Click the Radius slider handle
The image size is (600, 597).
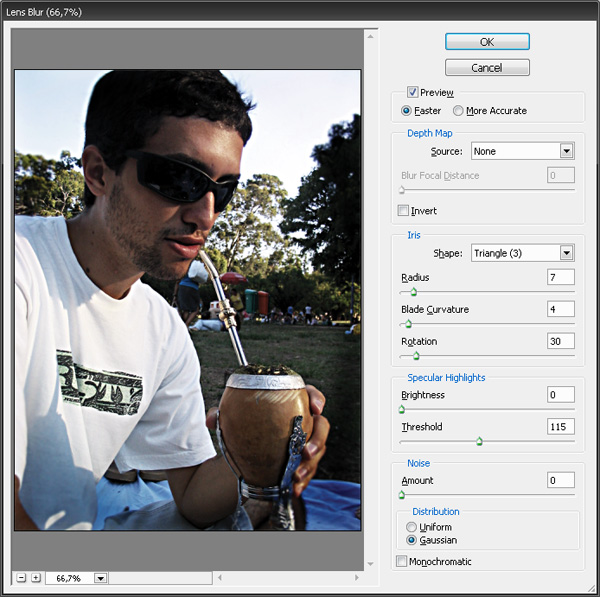coord(413,292)
